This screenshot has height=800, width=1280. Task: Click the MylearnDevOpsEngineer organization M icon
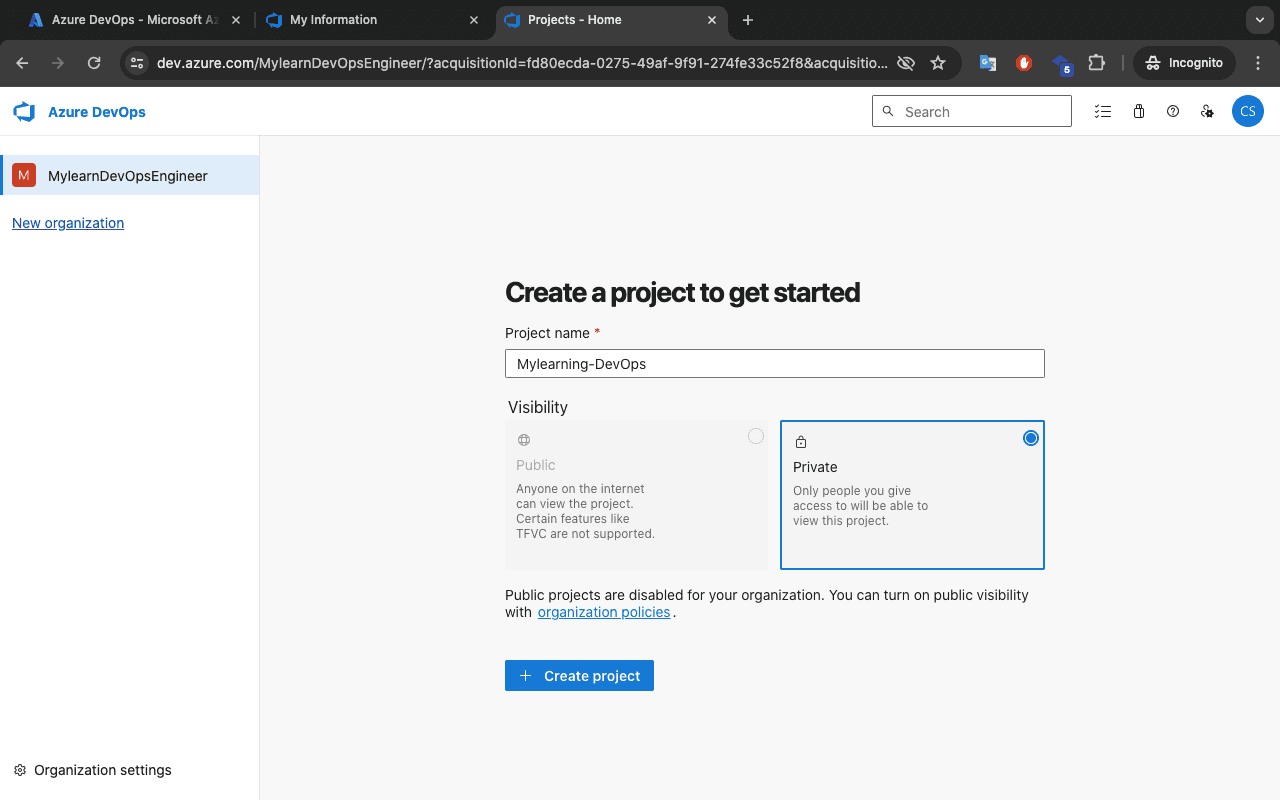[x=24, y=176]
